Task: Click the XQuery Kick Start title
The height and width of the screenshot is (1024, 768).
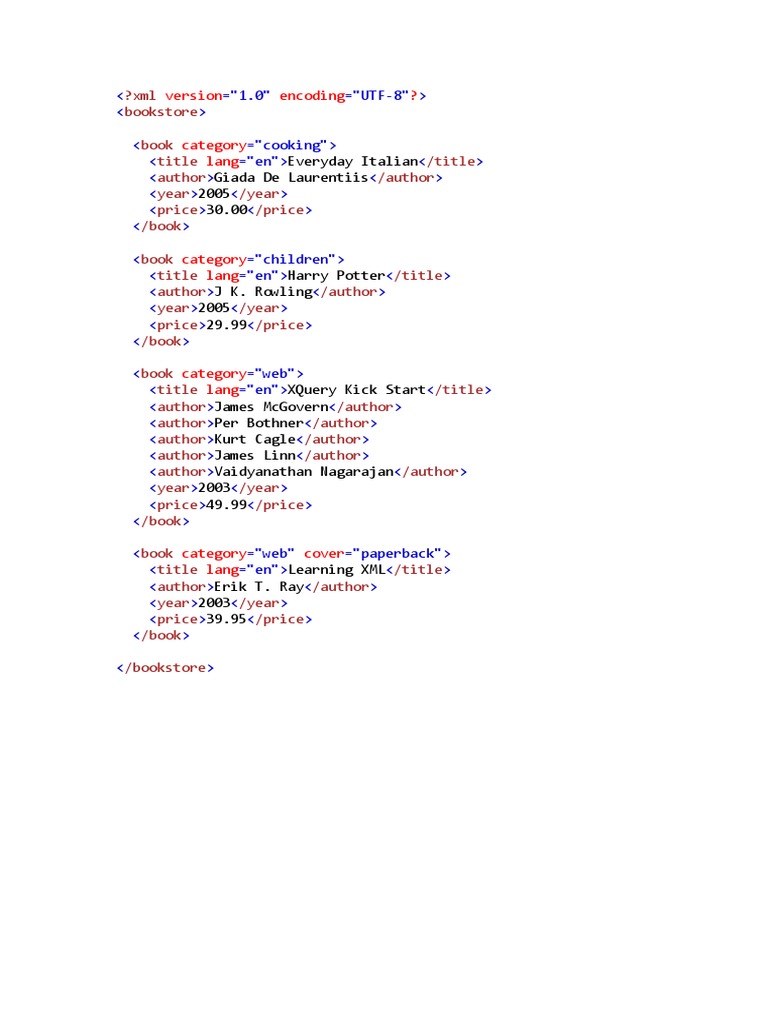Action: click(x=357, y=390)
